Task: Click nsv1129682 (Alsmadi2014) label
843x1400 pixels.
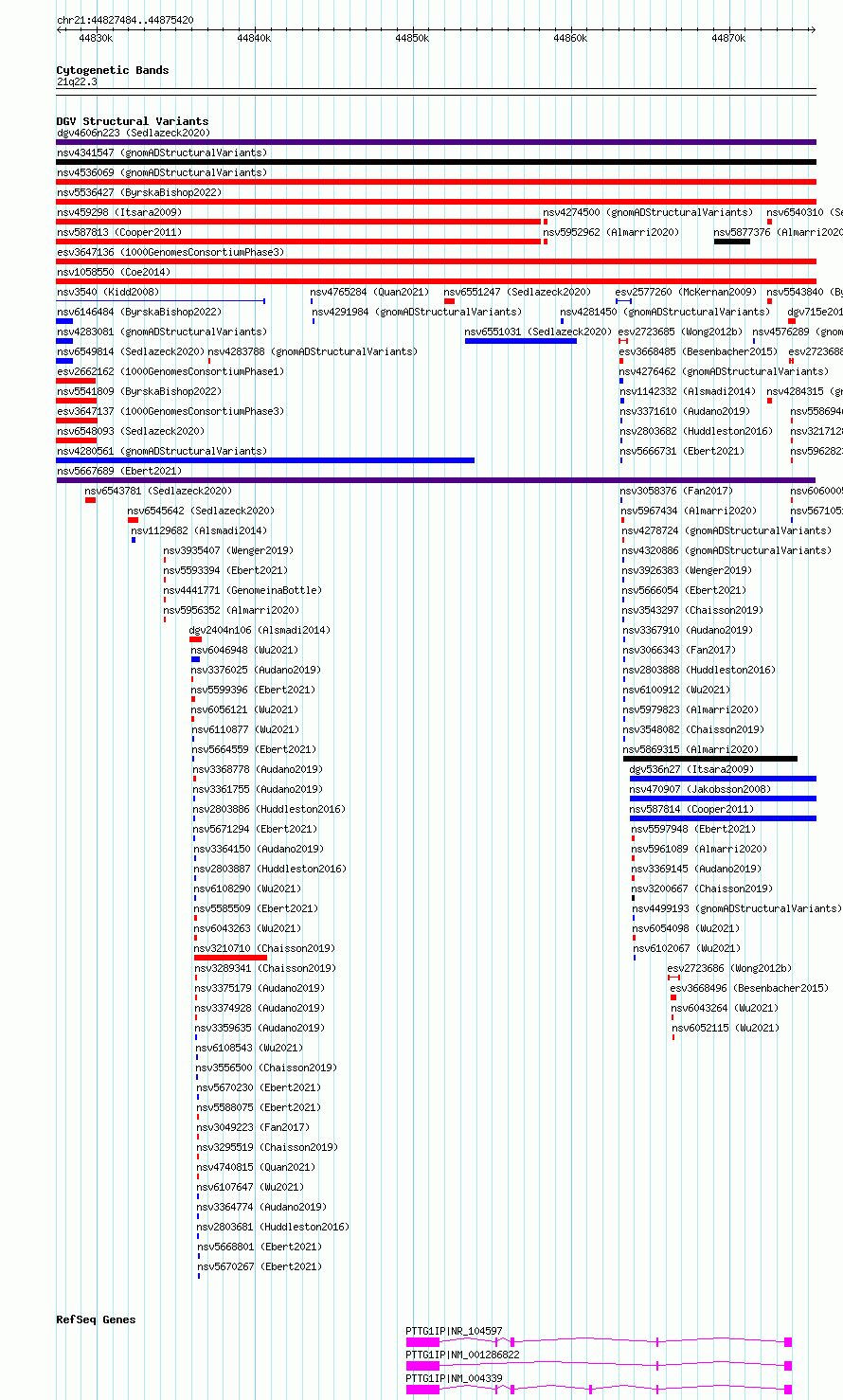Action: tap(199, 530)
